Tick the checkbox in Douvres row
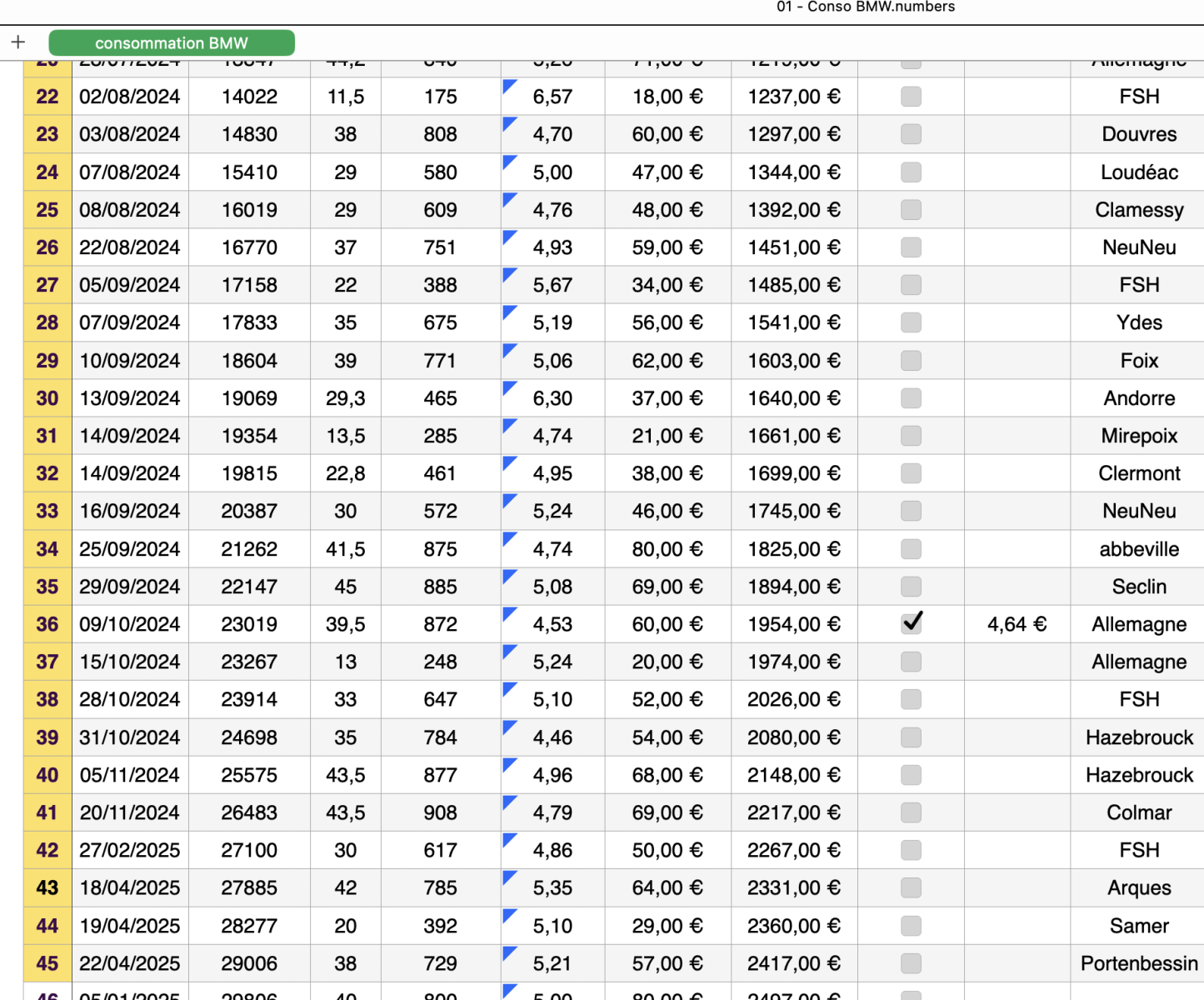Screen dimensions: 1204x1000 pyautogui.click(x=912, y=134)
